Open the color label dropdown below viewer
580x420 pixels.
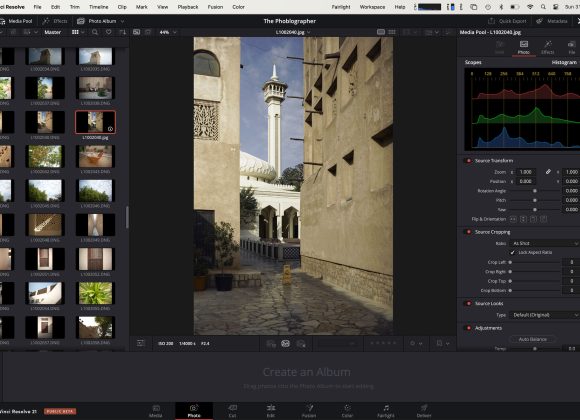pos(416,343)
